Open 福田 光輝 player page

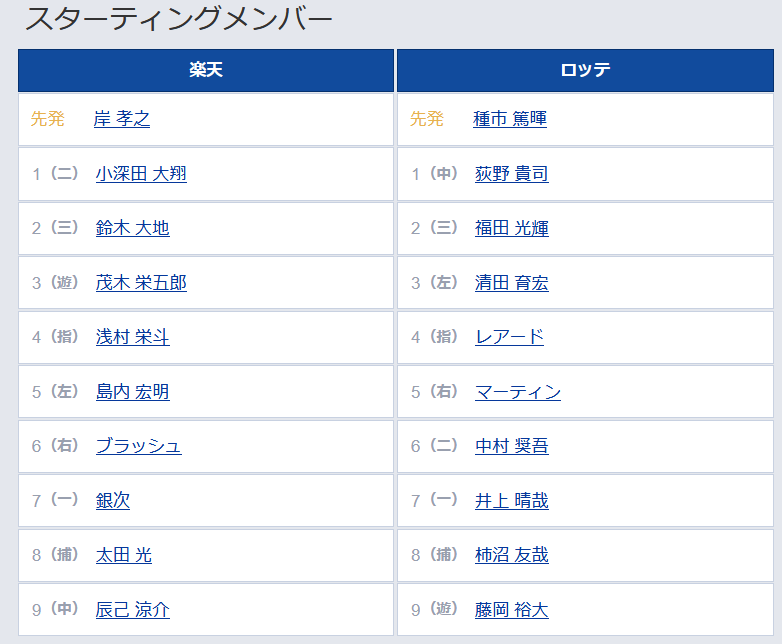(x=511, y=228)
